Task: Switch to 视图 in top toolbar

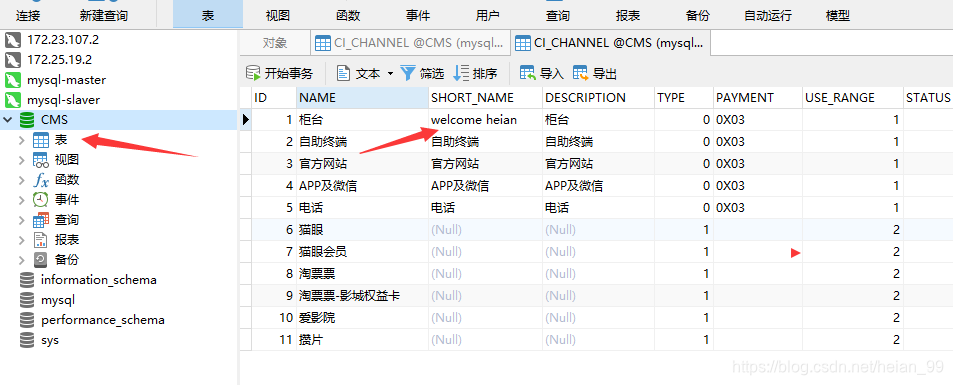Action: click(x=278, y=16)
